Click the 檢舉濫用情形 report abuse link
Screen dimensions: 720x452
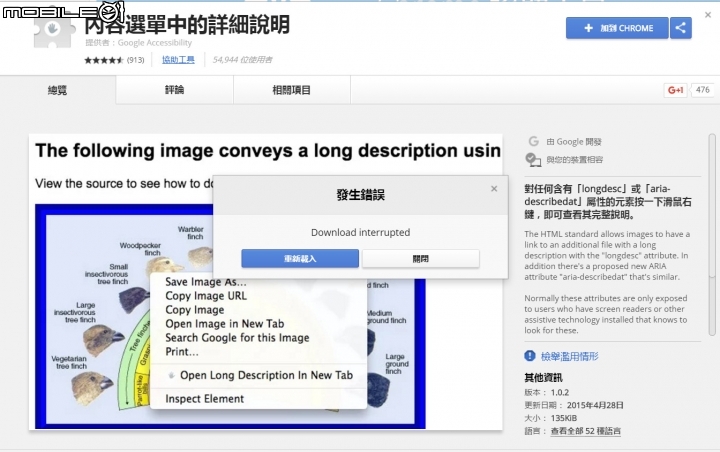pyautogui.click(x=569, y=356)
